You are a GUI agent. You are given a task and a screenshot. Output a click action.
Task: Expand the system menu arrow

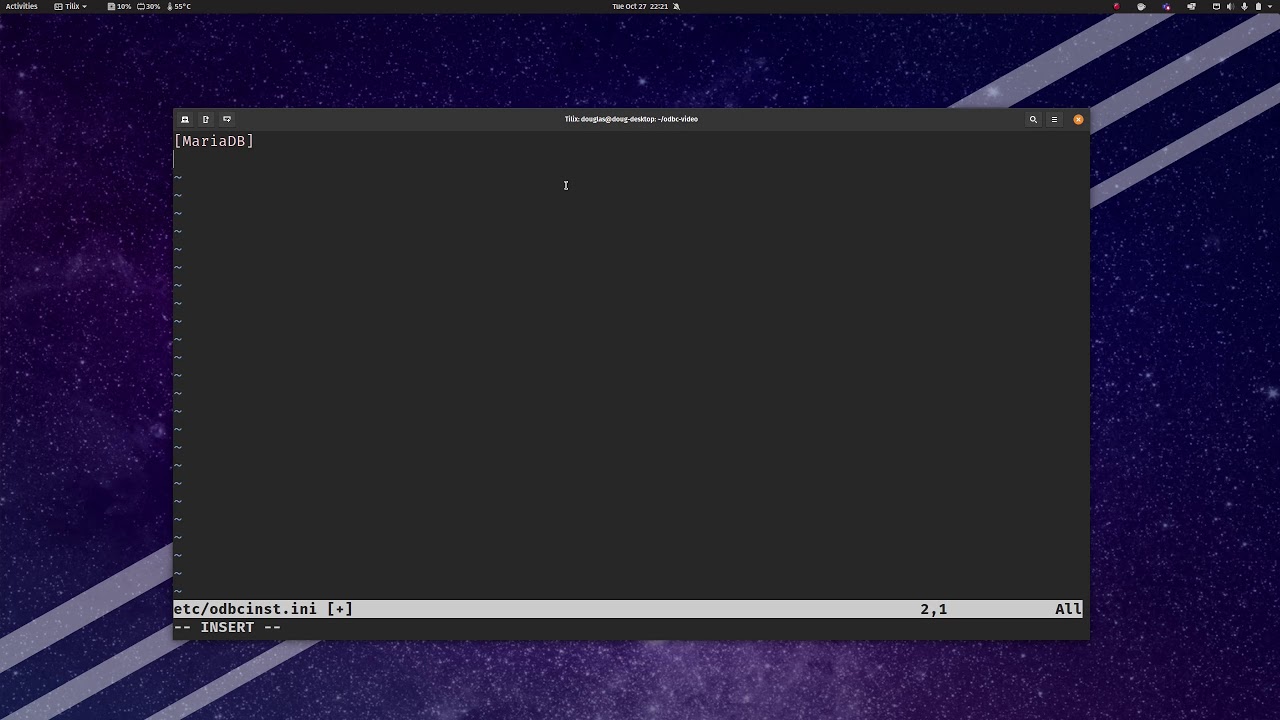pyautogui.click(x=1270, y=6)
